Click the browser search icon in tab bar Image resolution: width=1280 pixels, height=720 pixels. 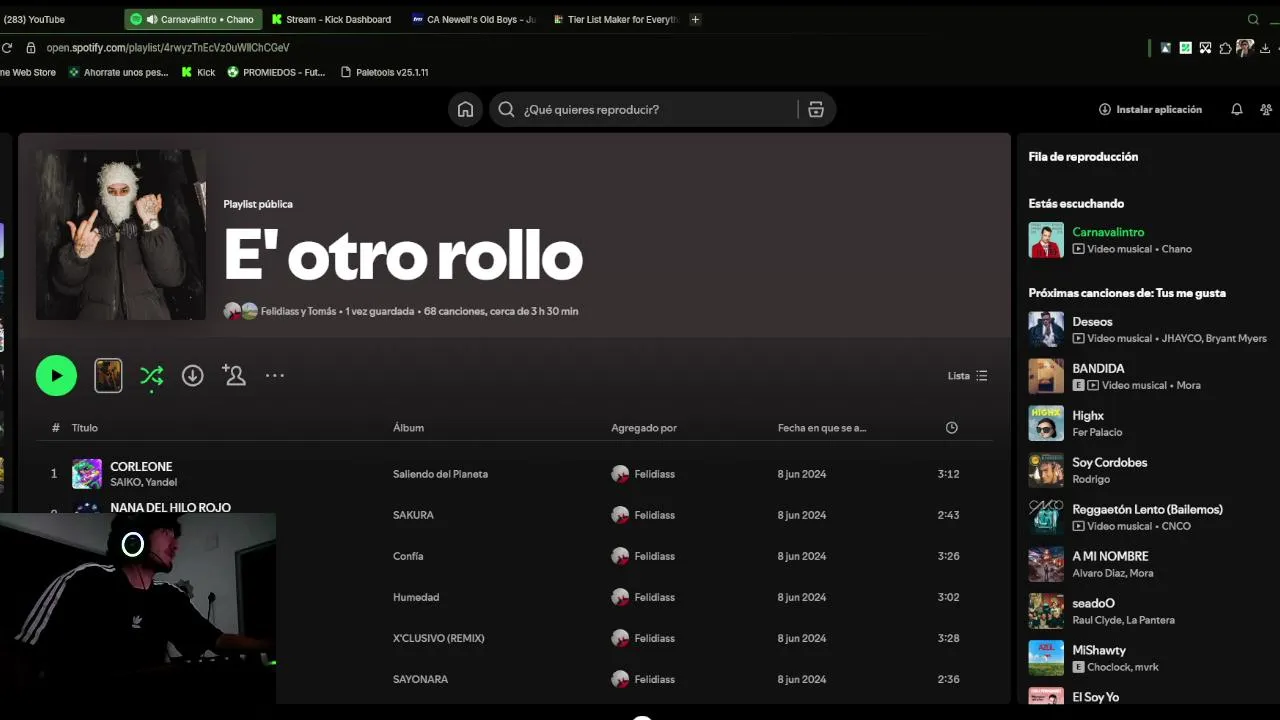(1253, 19)
